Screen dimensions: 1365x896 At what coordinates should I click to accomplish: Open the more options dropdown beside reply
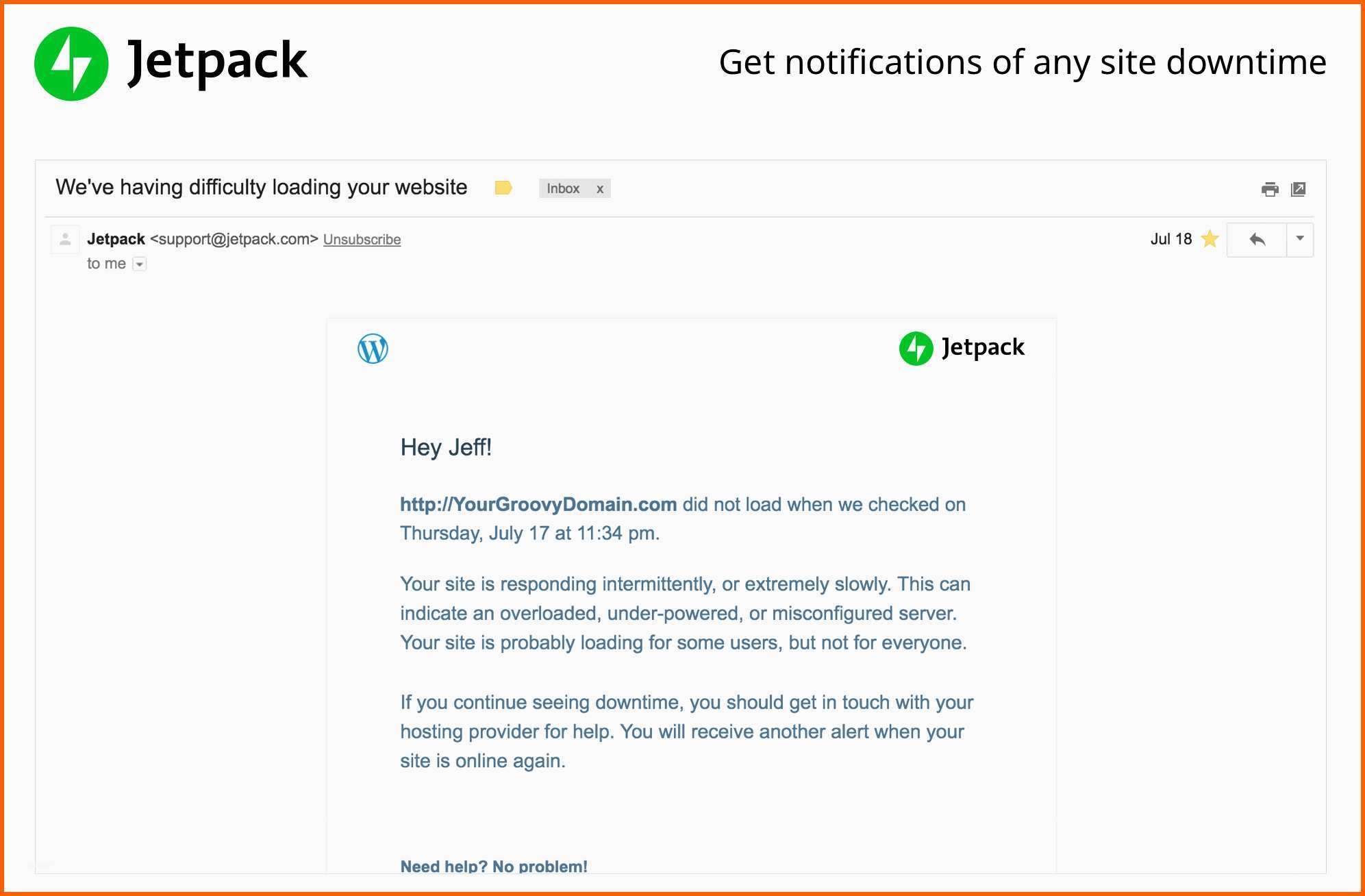click(x=1299, y=239)
